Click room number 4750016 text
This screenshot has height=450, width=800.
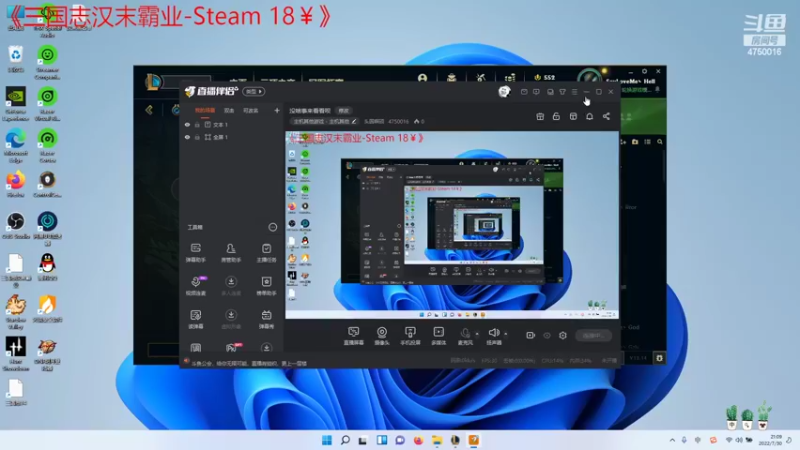click(x=398, y=121)
